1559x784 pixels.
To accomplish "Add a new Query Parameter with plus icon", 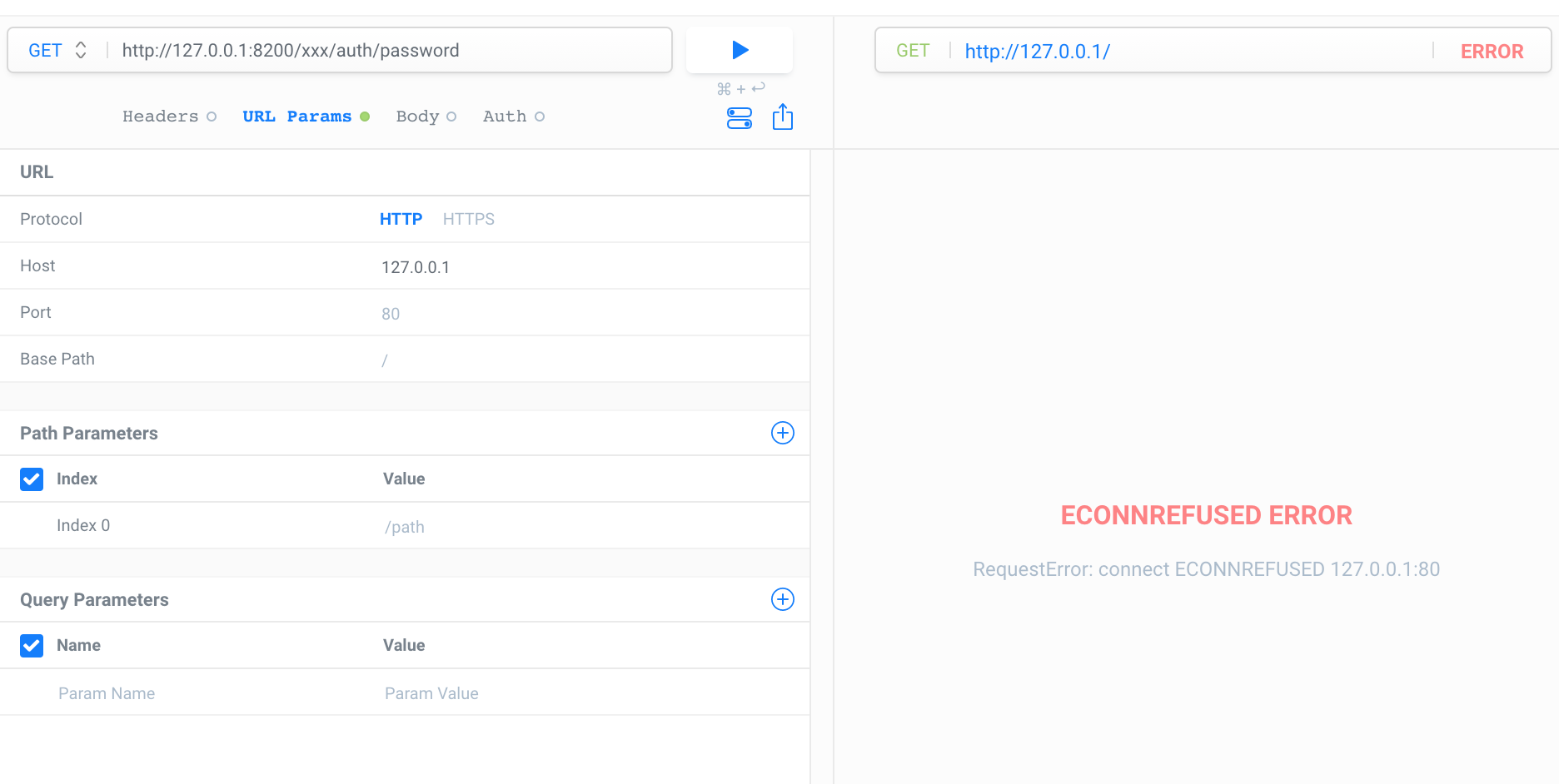I will [782, 599].
